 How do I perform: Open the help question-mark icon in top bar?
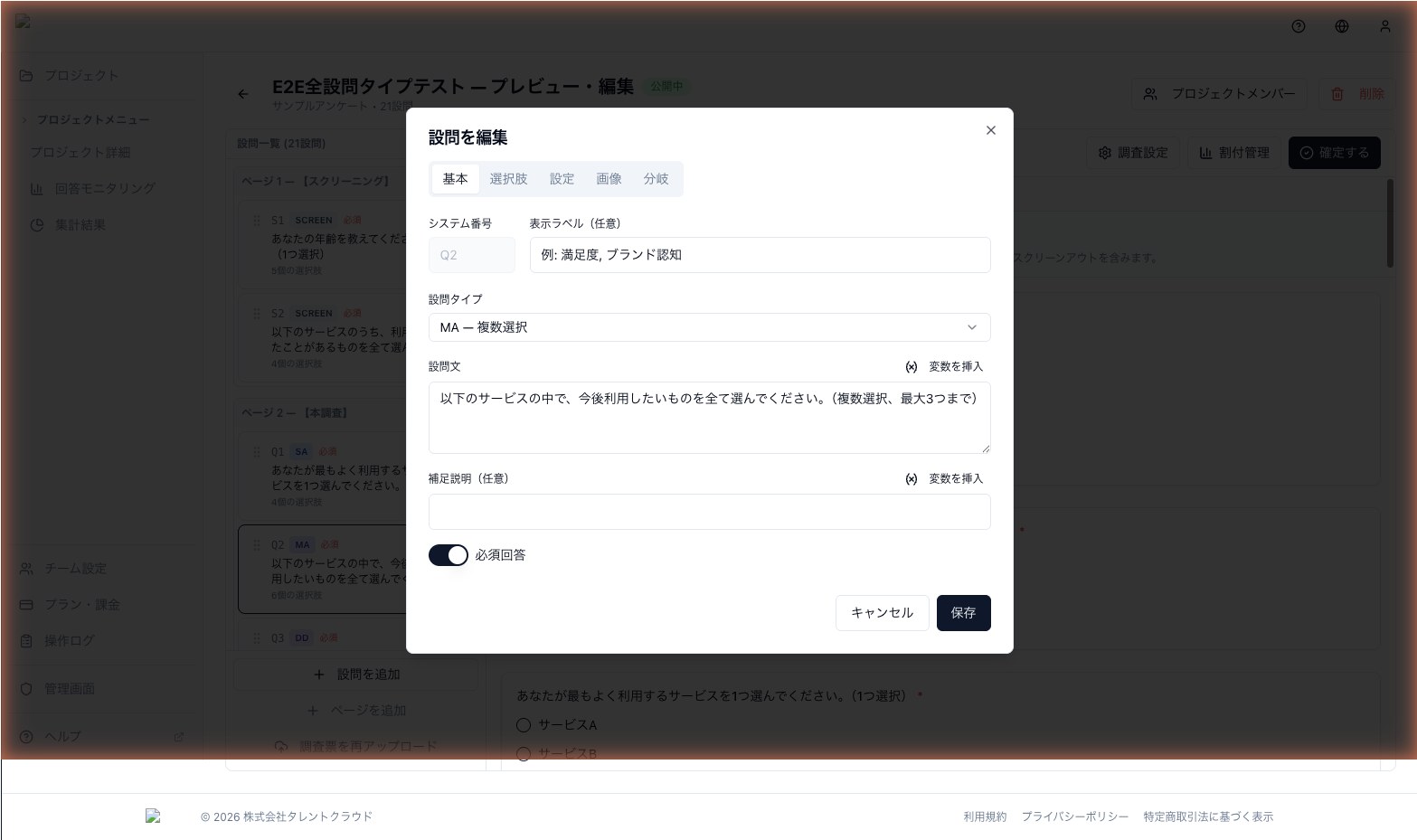[1299, 27]
